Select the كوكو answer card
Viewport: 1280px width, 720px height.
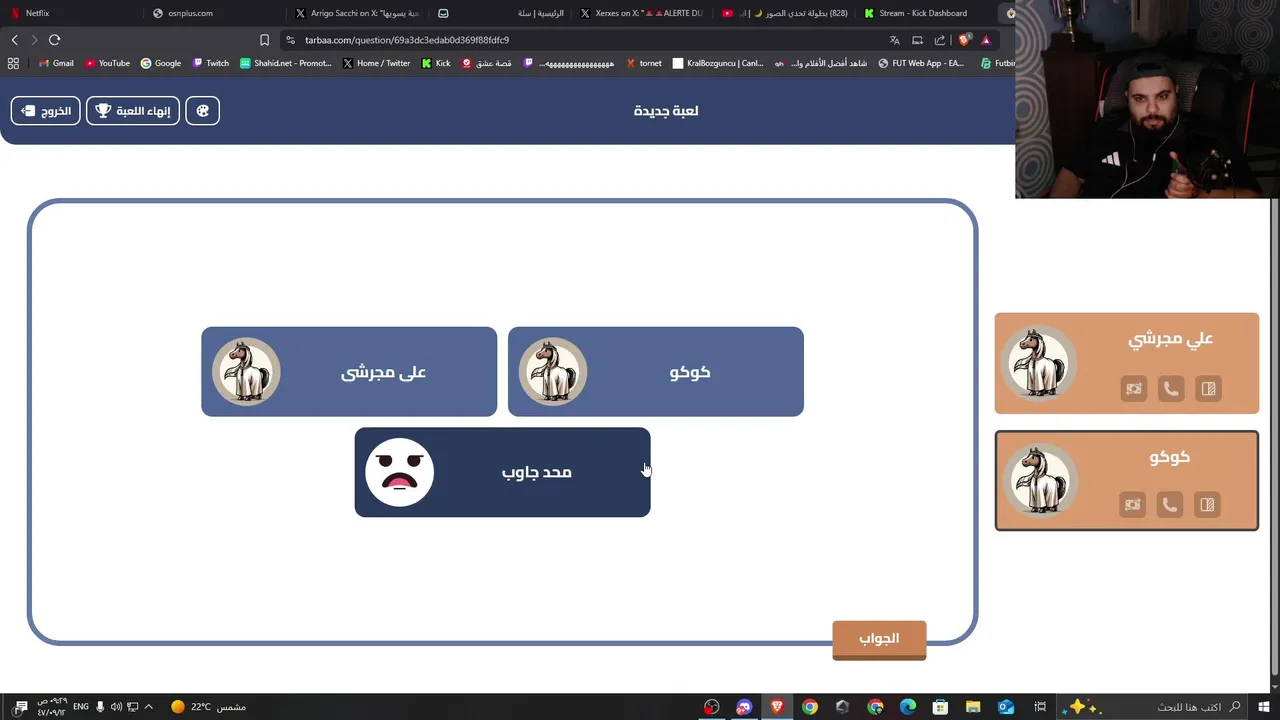(x=656, y=372)
